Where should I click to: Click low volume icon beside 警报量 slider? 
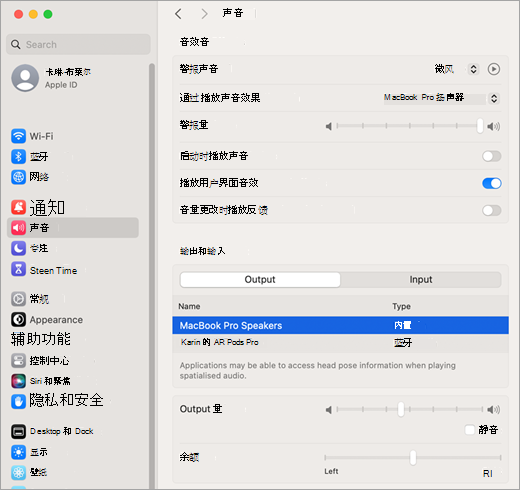click(329, 126)
